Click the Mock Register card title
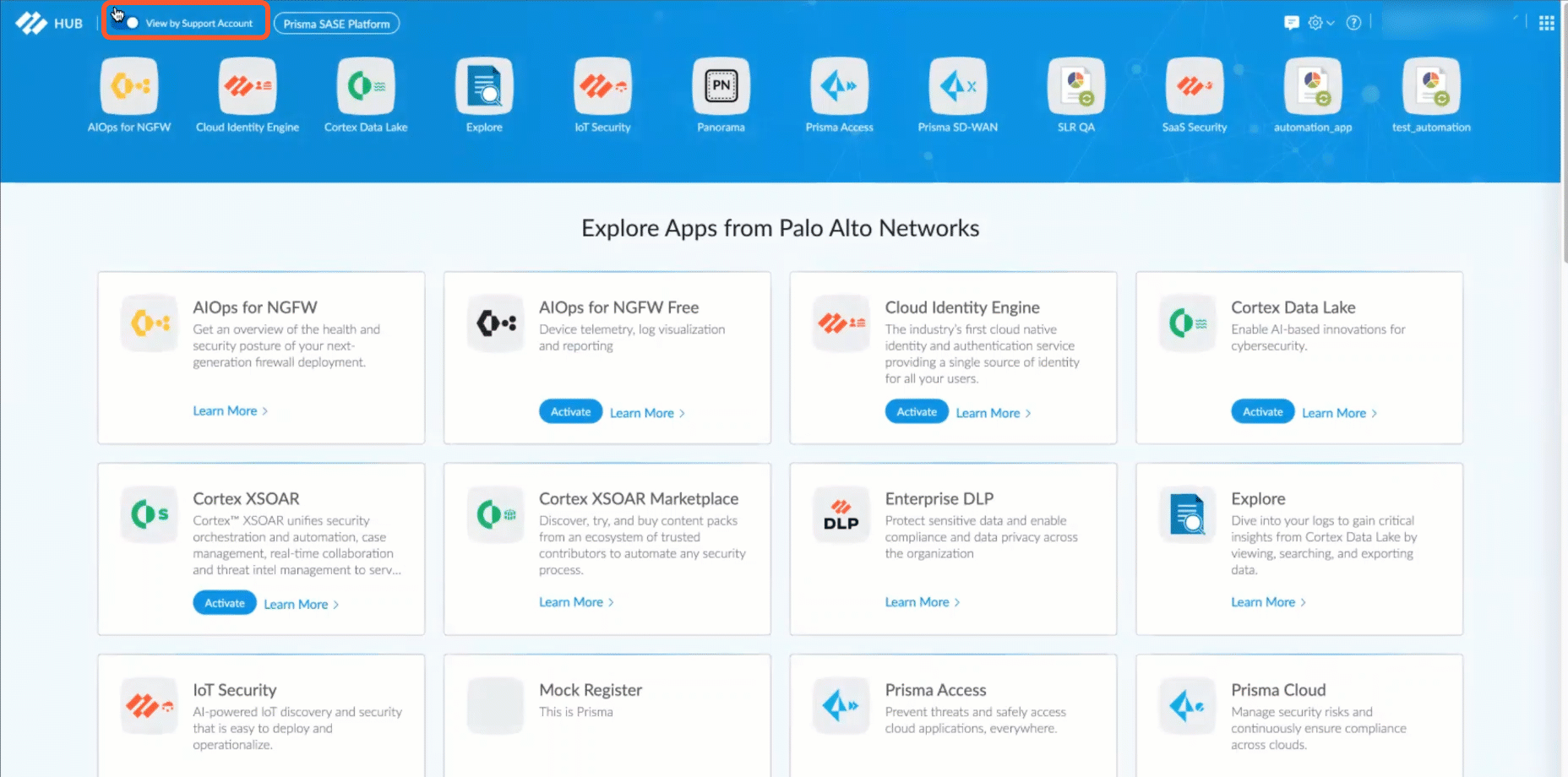The height and width of the screenshot is (777, 1568). 591,690
